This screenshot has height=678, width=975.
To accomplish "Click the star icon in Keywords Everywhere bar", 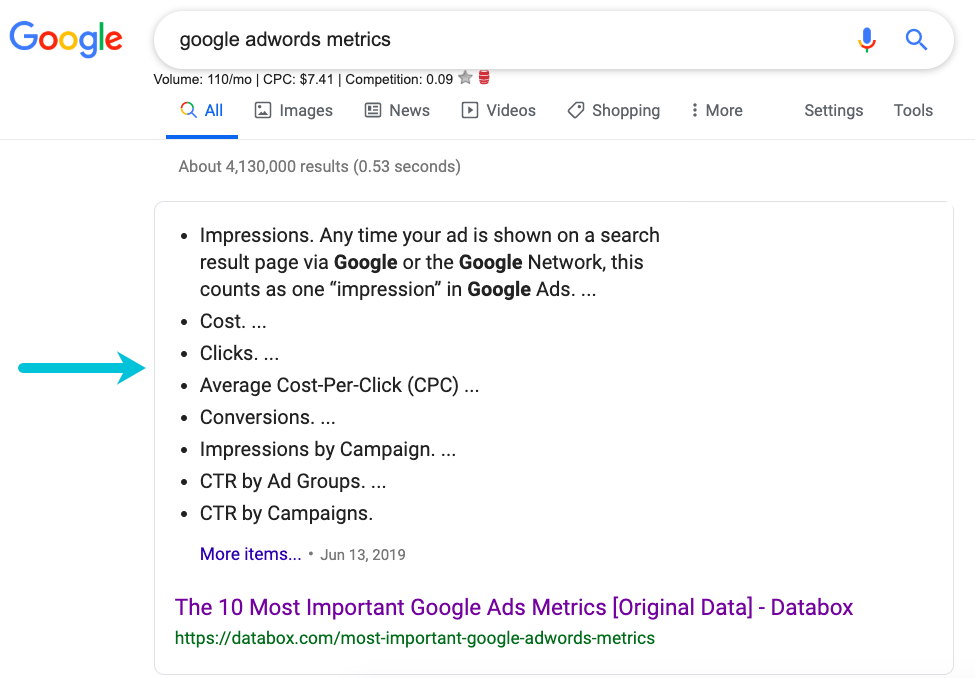I will [464, 76].
